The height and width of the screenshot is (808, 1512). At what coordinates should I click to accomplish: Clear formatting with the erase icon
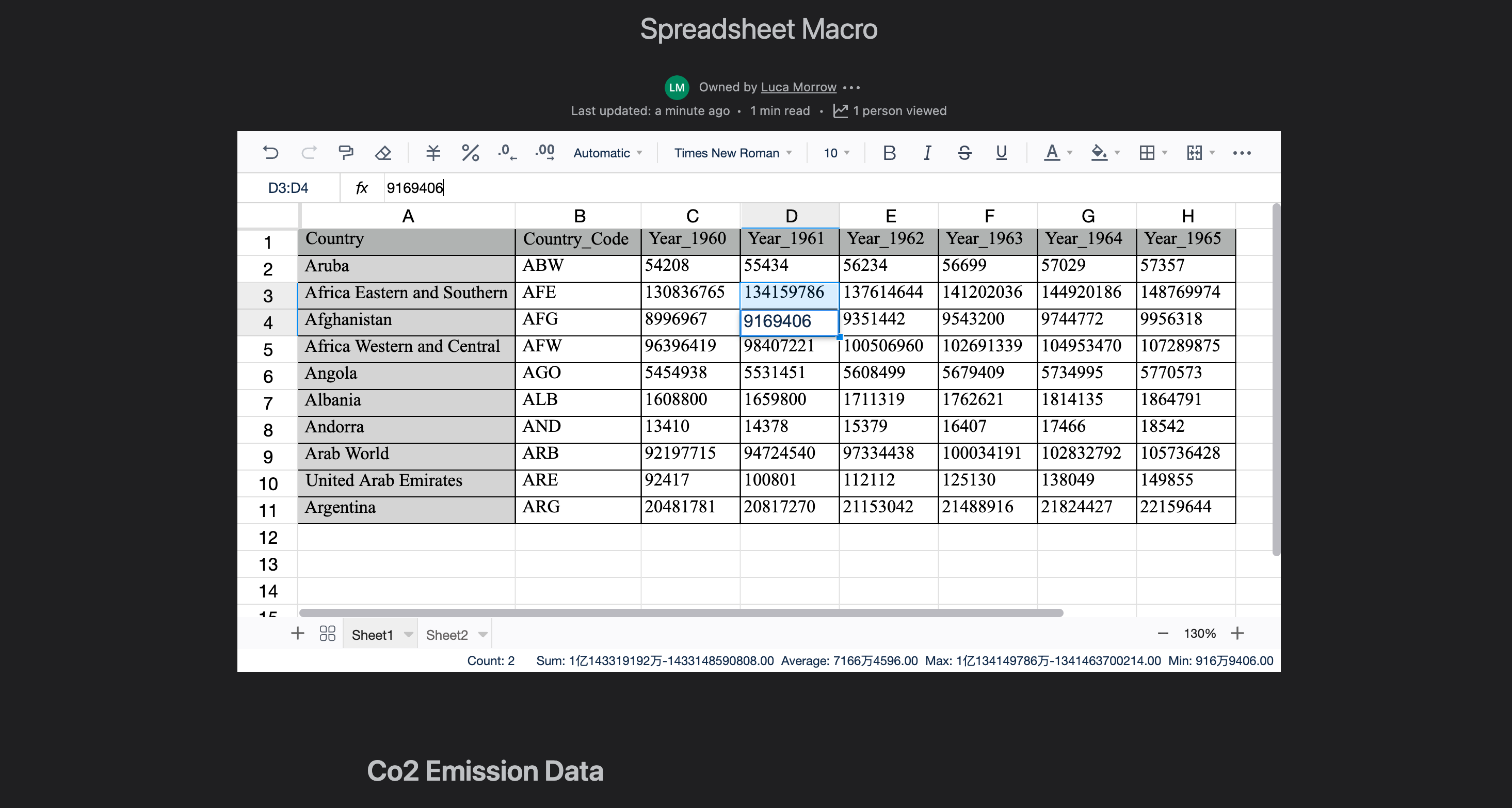[x=383, y=153]
